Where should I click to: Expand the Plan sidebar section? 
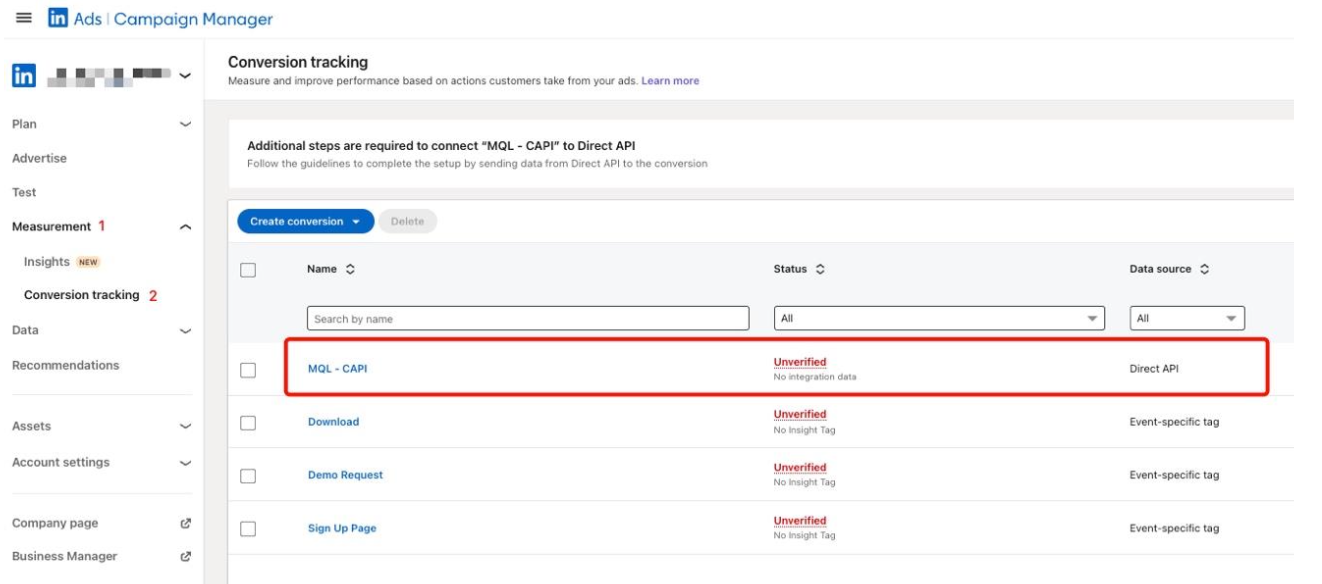click(185, 125)
